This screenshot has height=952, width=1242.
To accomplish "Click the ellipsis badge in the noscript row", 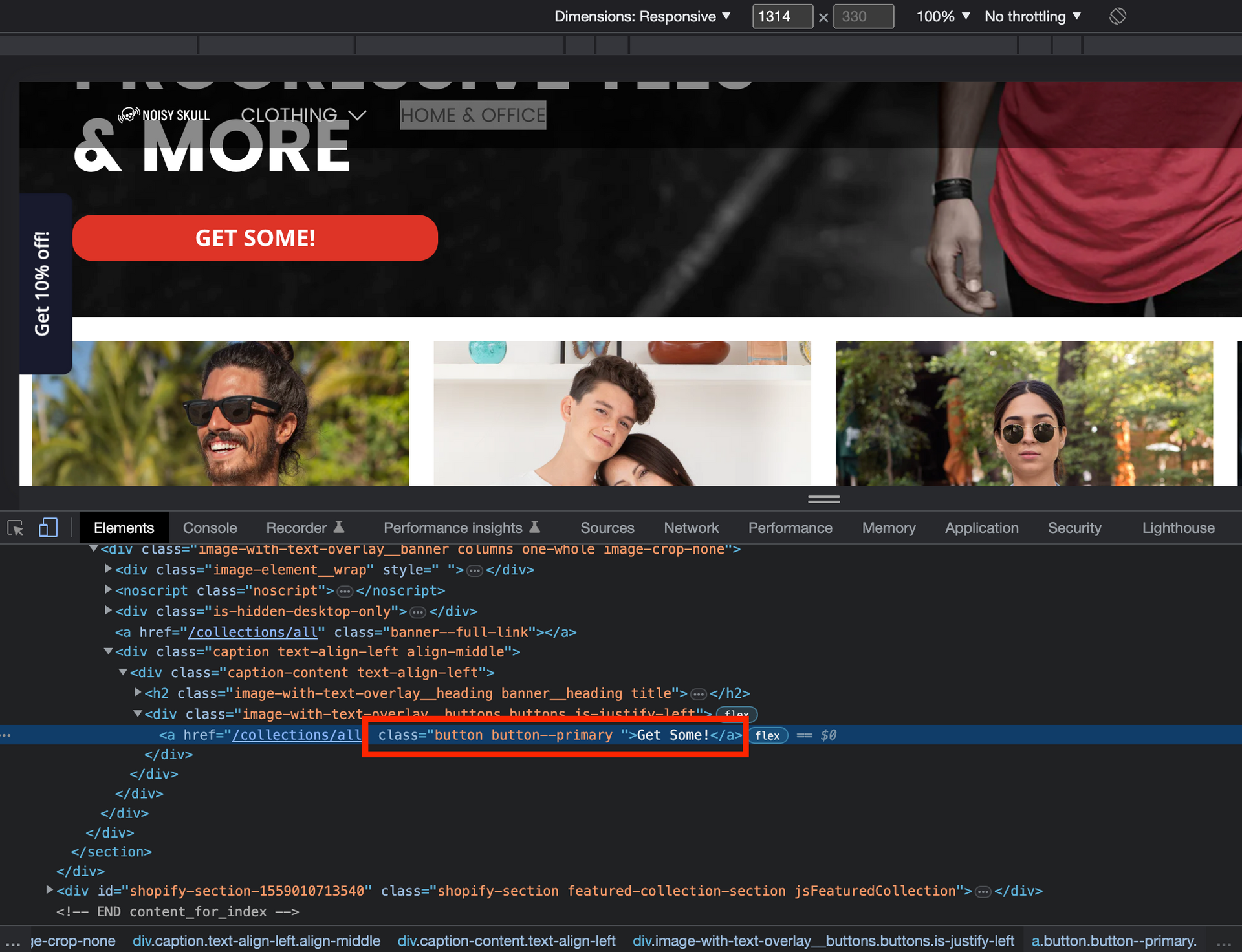I will click(x=345, y=591).
